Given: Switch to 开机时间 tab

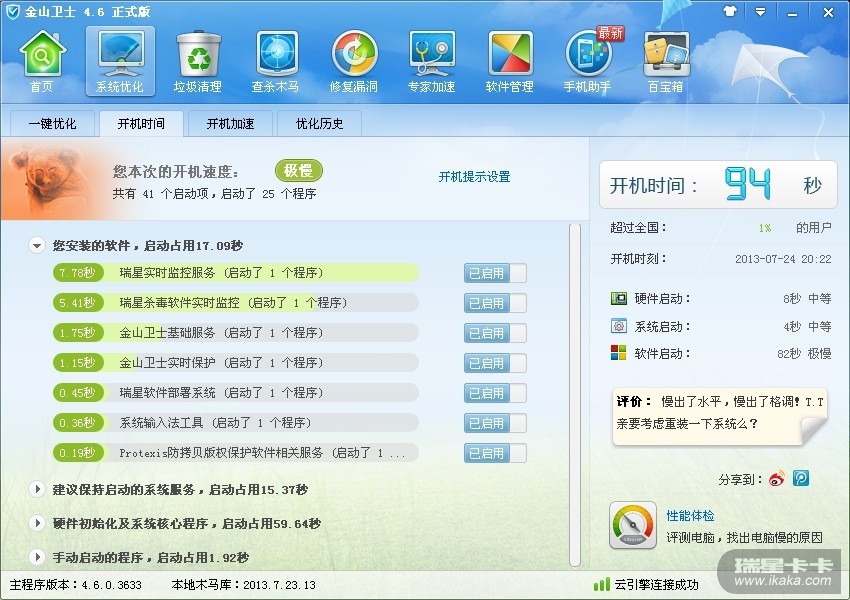Looking at the screenshot, I should coord(141,124).
